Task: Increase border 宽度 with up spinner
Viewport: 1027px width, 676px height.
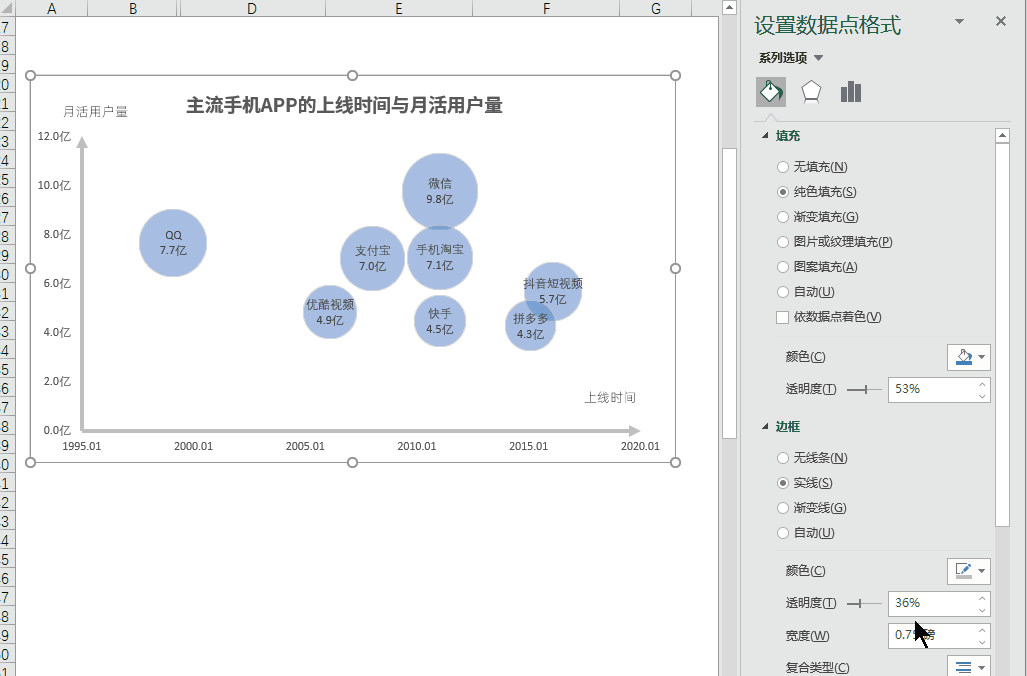Action: (x=982, y=630)
